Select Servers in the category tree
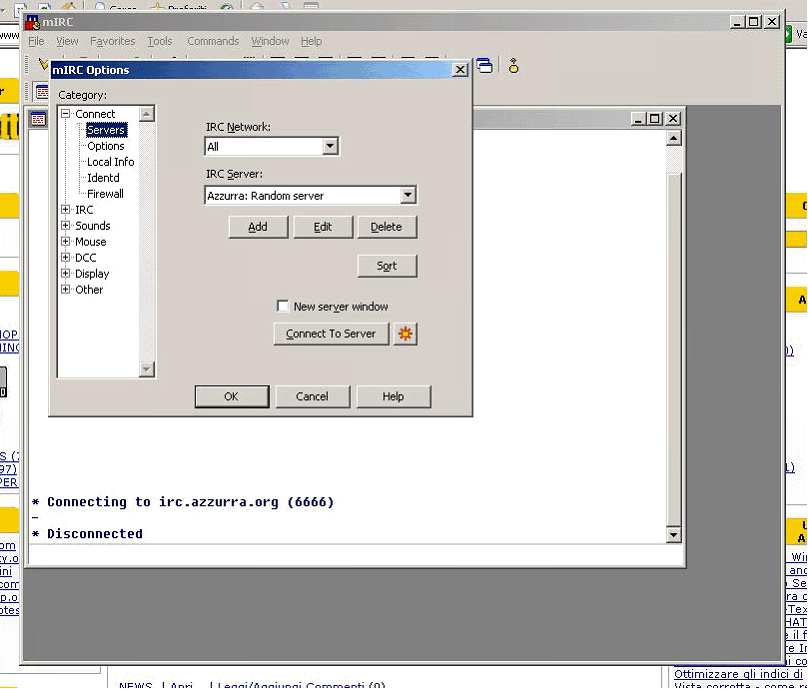This screenshot has width=808, height=689. (106, 130)
